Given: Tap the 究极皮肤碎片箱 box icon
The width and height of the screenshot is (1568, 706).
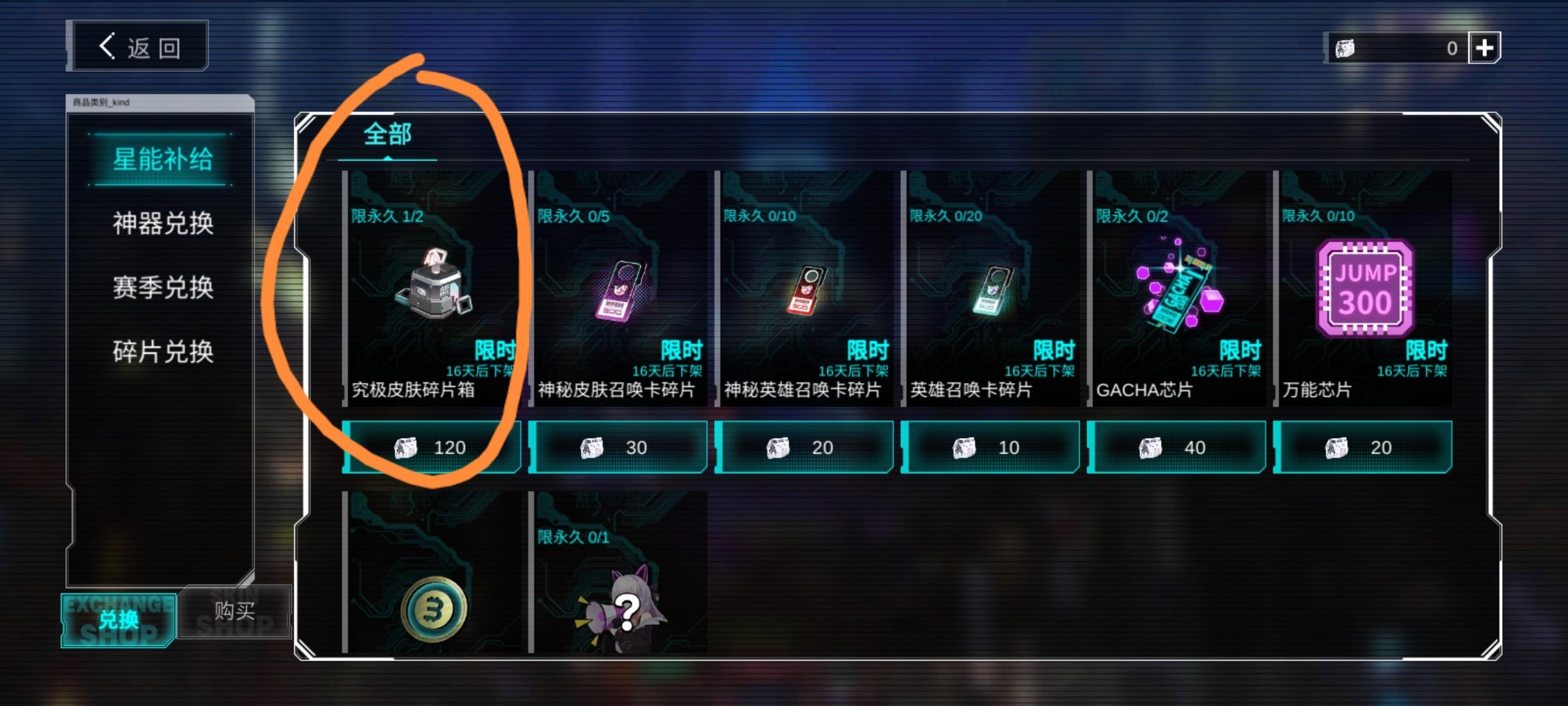Looking at the screenshot, I should pyautogui.click(x=433, y=284).
